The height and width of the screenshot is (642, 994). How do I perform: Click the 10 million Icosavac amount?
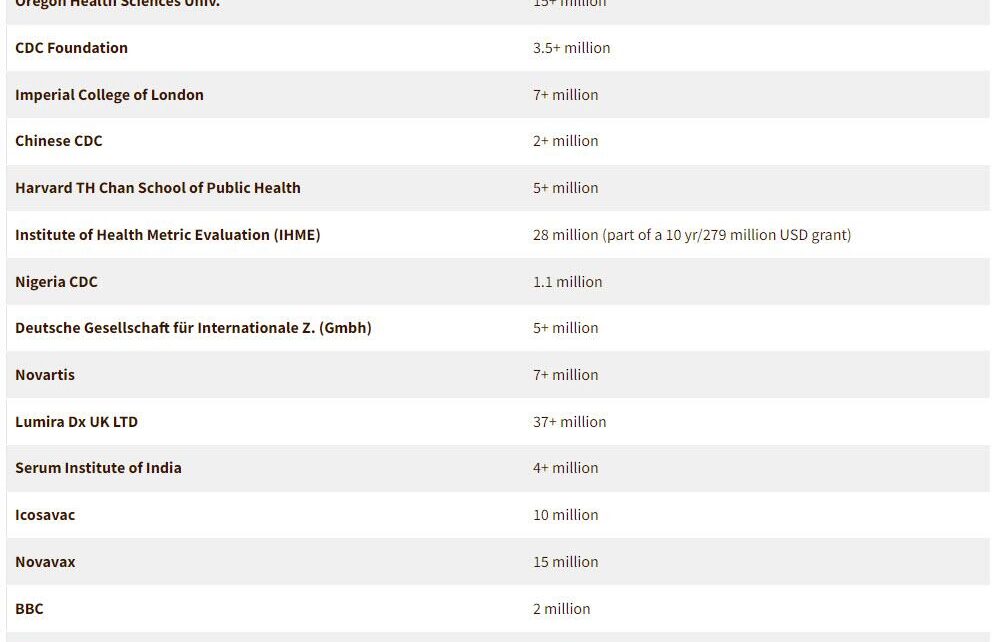point(565,515)
